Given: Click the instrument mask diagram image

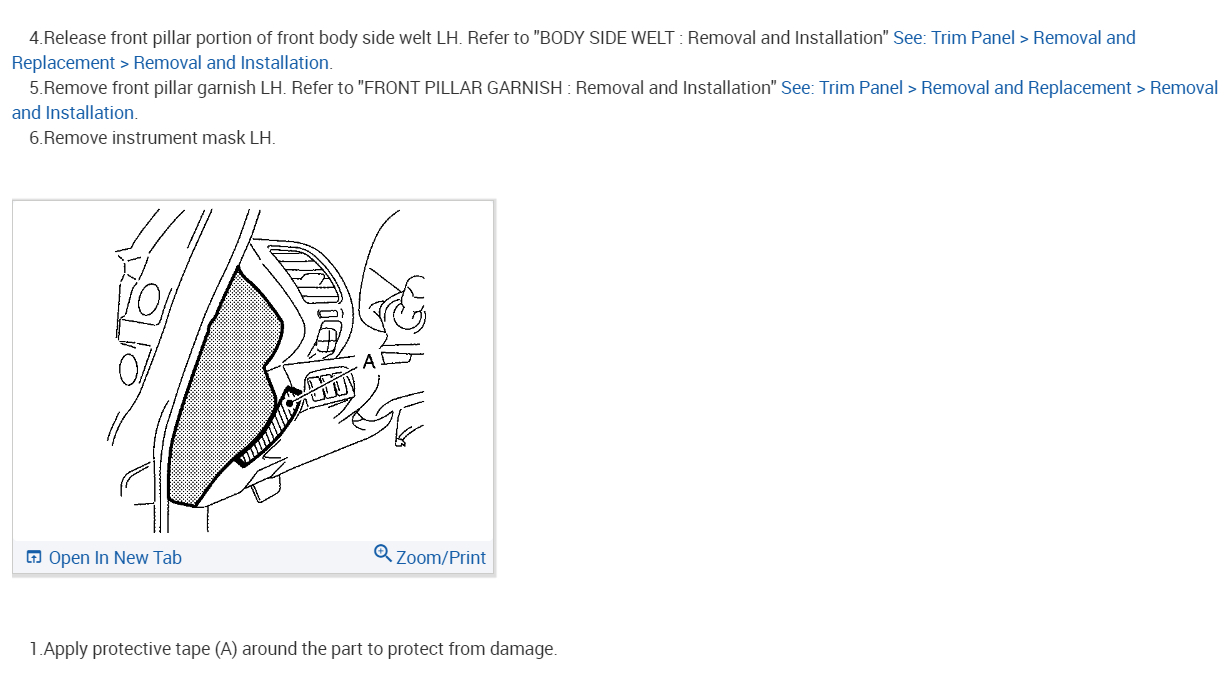Looking at the screenshot, I should click(x=253, y=370).
